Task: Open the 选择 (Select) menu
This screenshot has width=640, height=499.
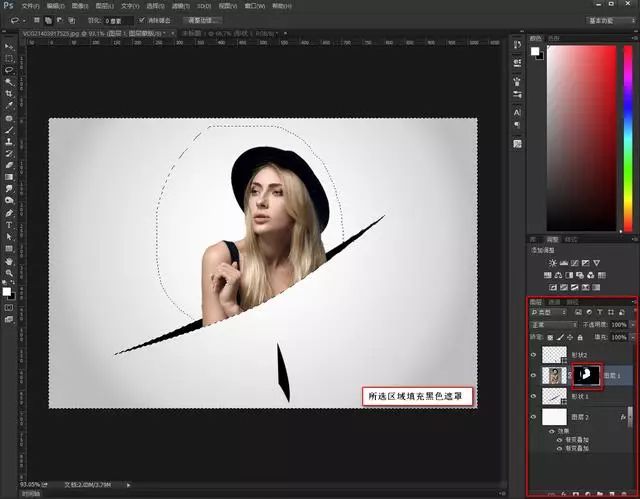Action: (x=155, y=6)
